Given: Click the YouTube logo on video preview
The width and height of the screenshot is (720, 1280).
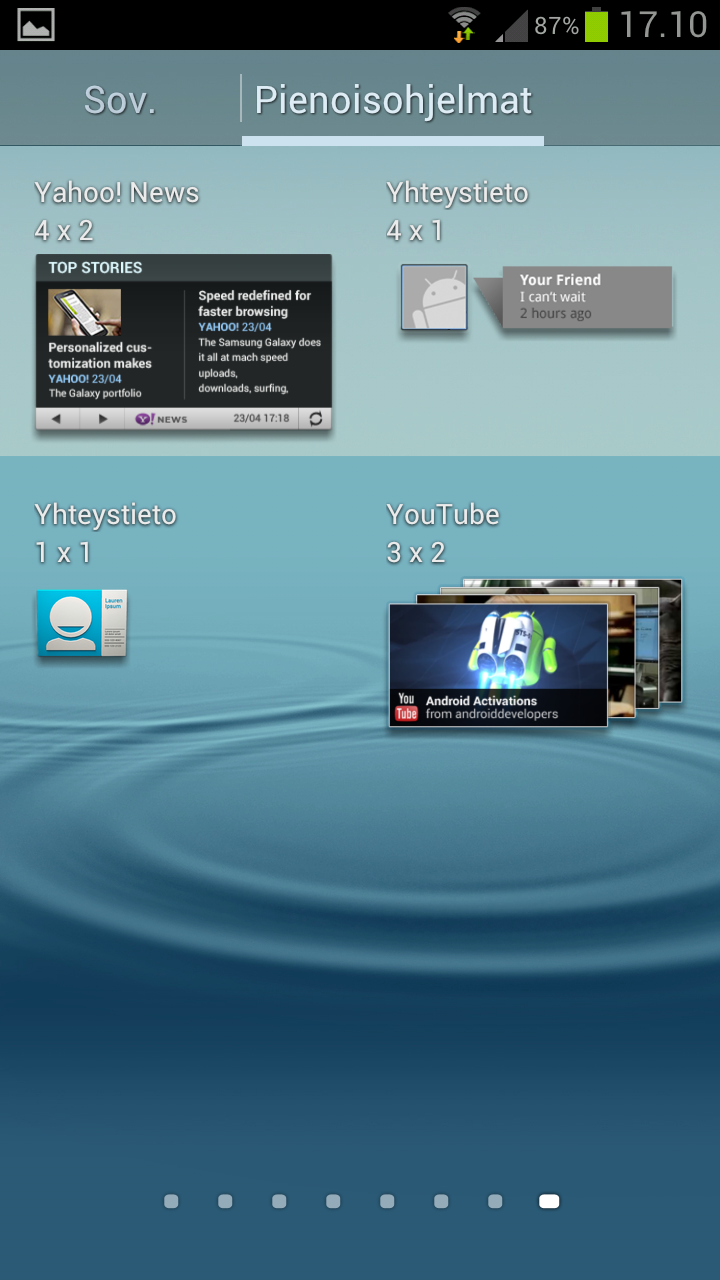Looking at the screenshot, I should (406, 706).
